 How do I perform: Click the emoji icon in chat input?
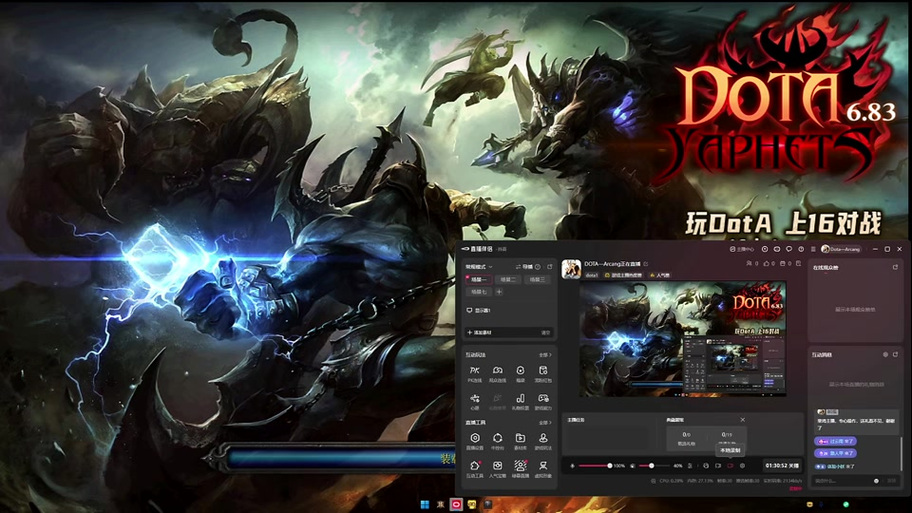click(x=876, y=480)
